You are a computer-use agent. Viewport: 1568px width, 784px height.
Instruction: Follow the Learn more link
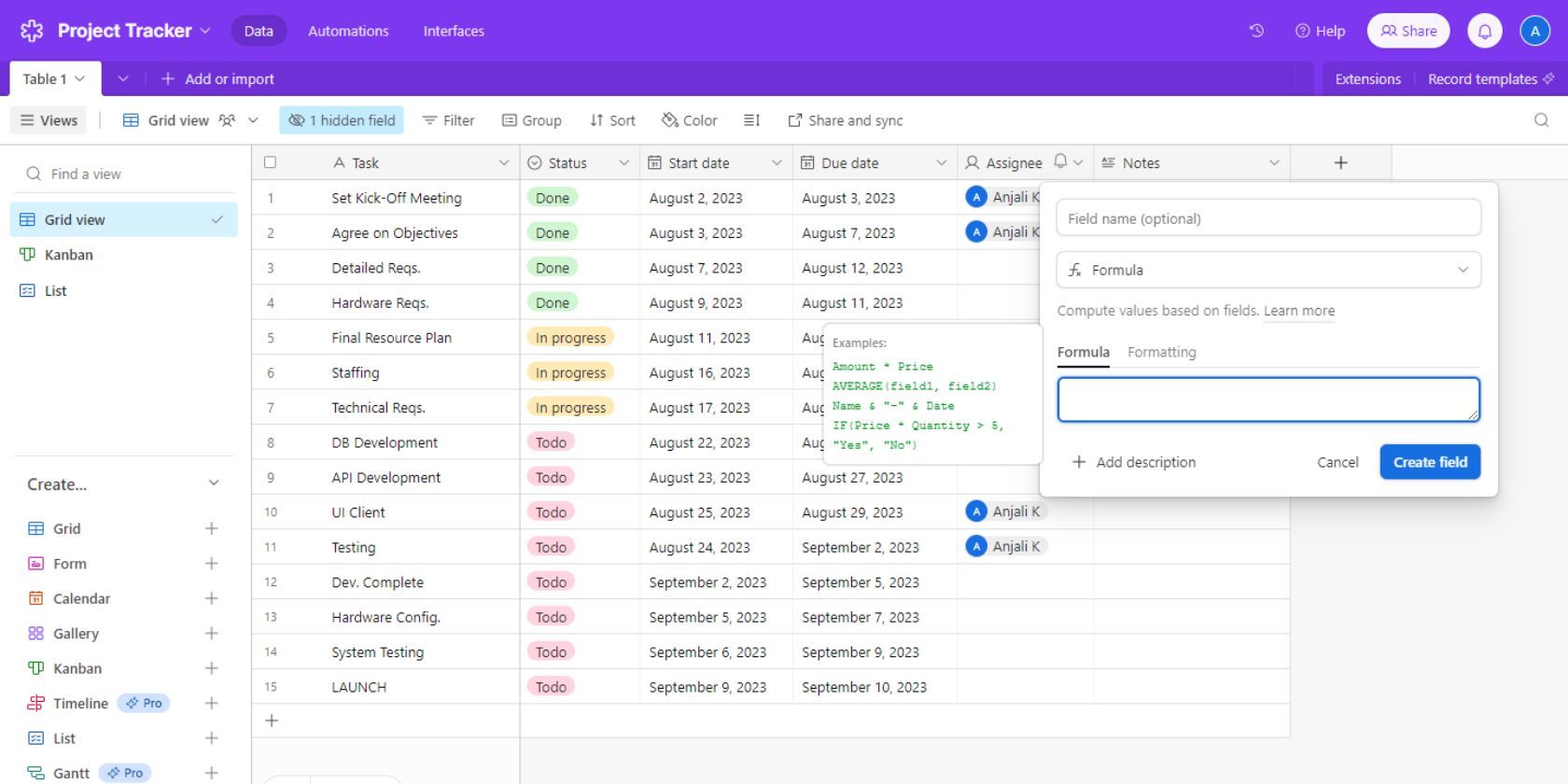[x=1298, y=311]
